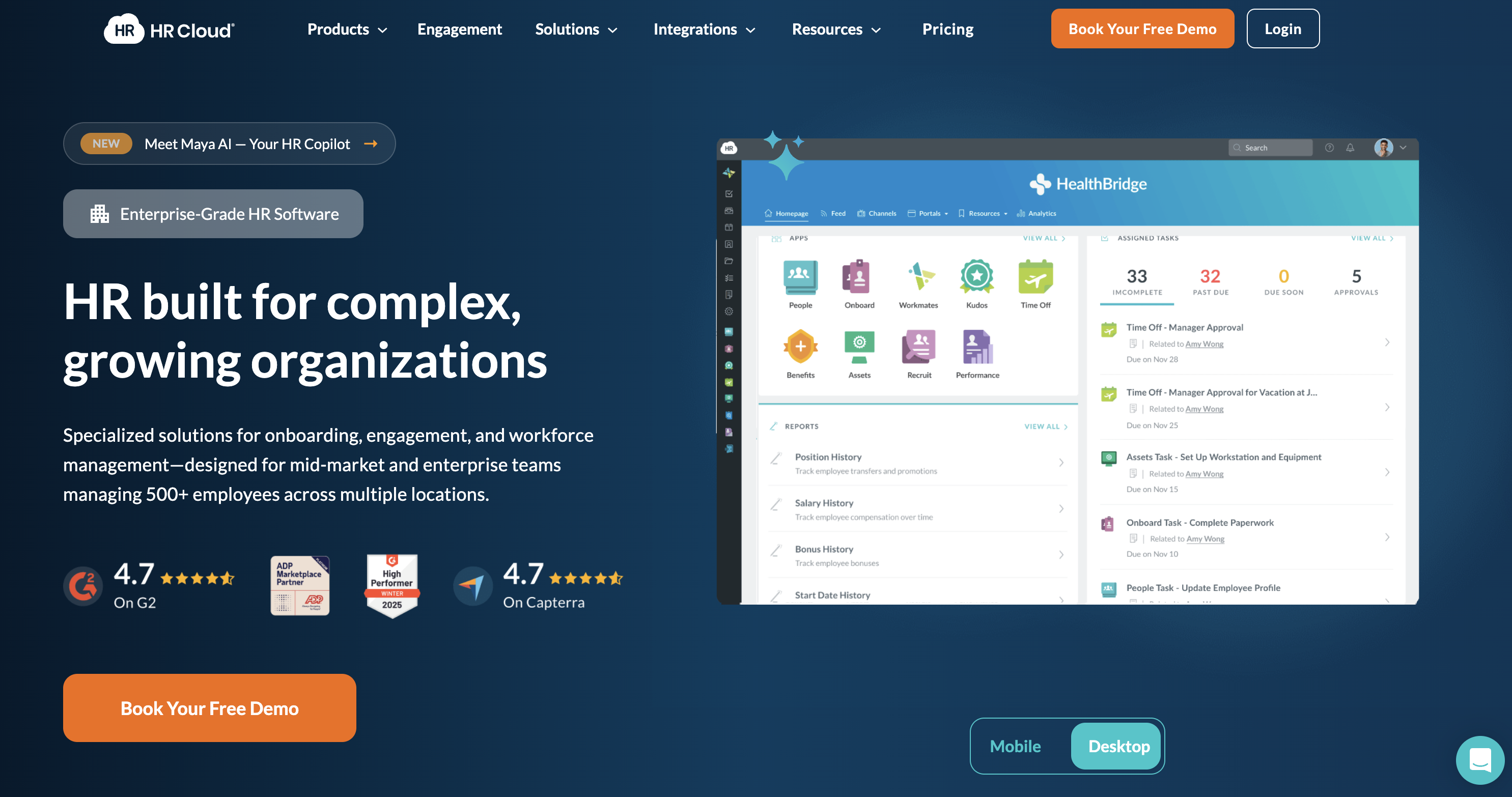Open the Kudos app icon
This screenshot has height=797, width=1512.
click(977, 276)
